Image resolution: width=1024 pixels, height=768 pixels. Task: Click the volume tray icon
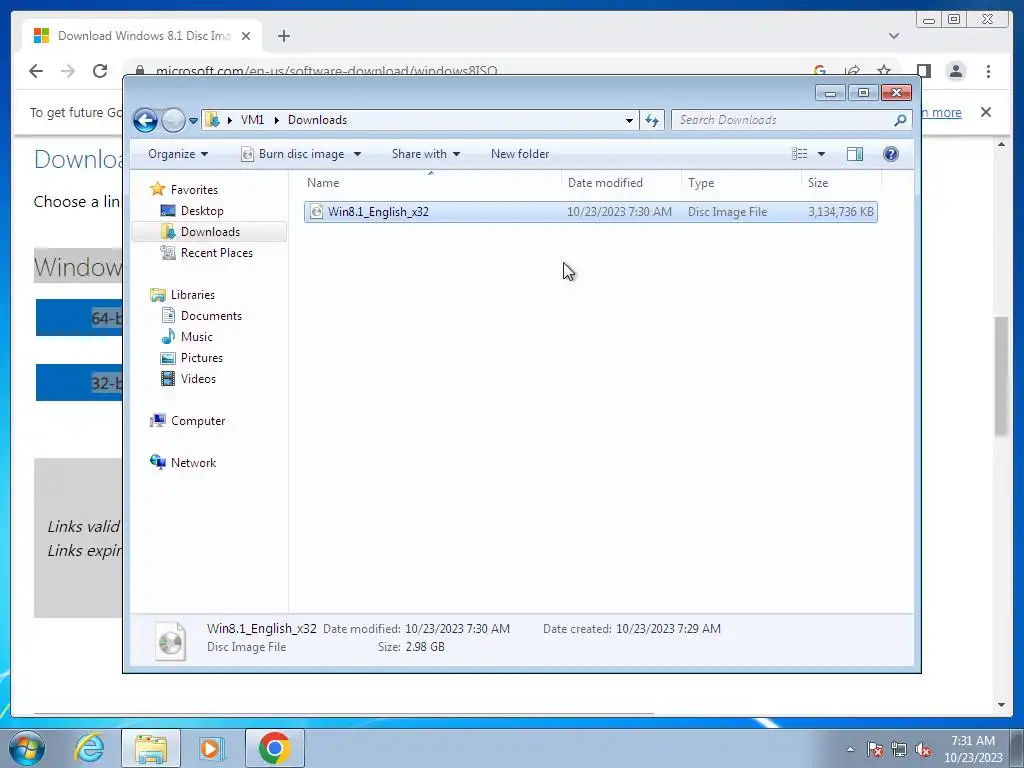(x=923, y=749)
